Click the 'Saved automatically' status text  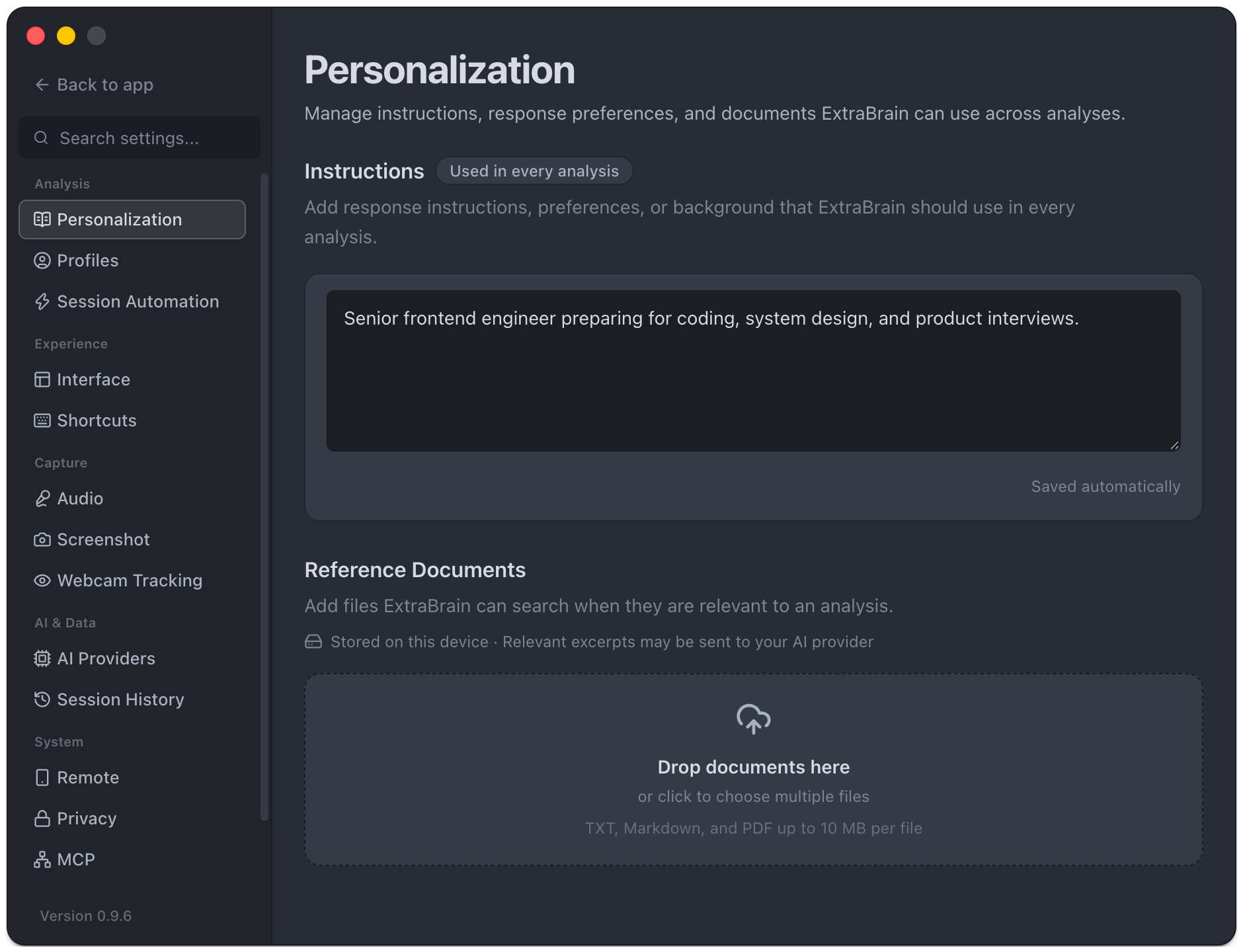(1105, 487)
